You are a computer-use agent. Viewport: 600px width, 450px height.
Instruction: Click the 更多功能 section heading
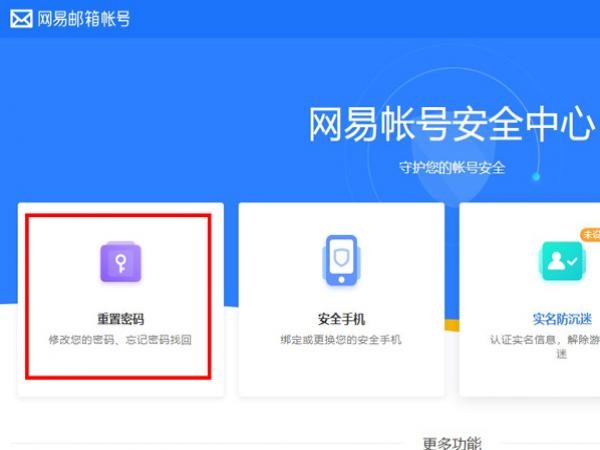click(452, 443)
